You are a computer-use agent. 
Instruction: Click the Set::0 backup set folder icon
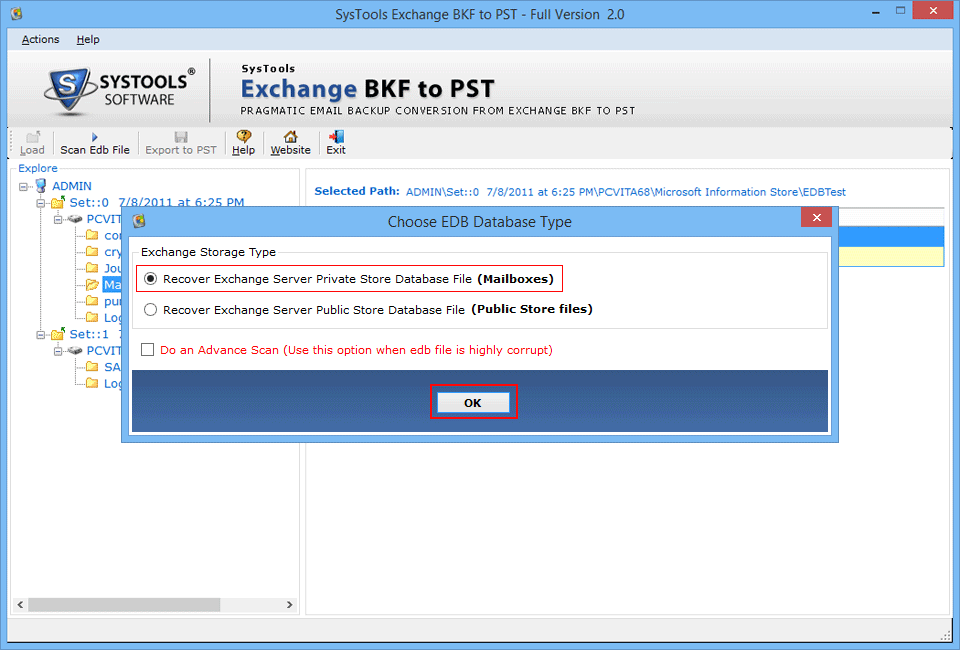pyautogui.click(x=58, y=202)
